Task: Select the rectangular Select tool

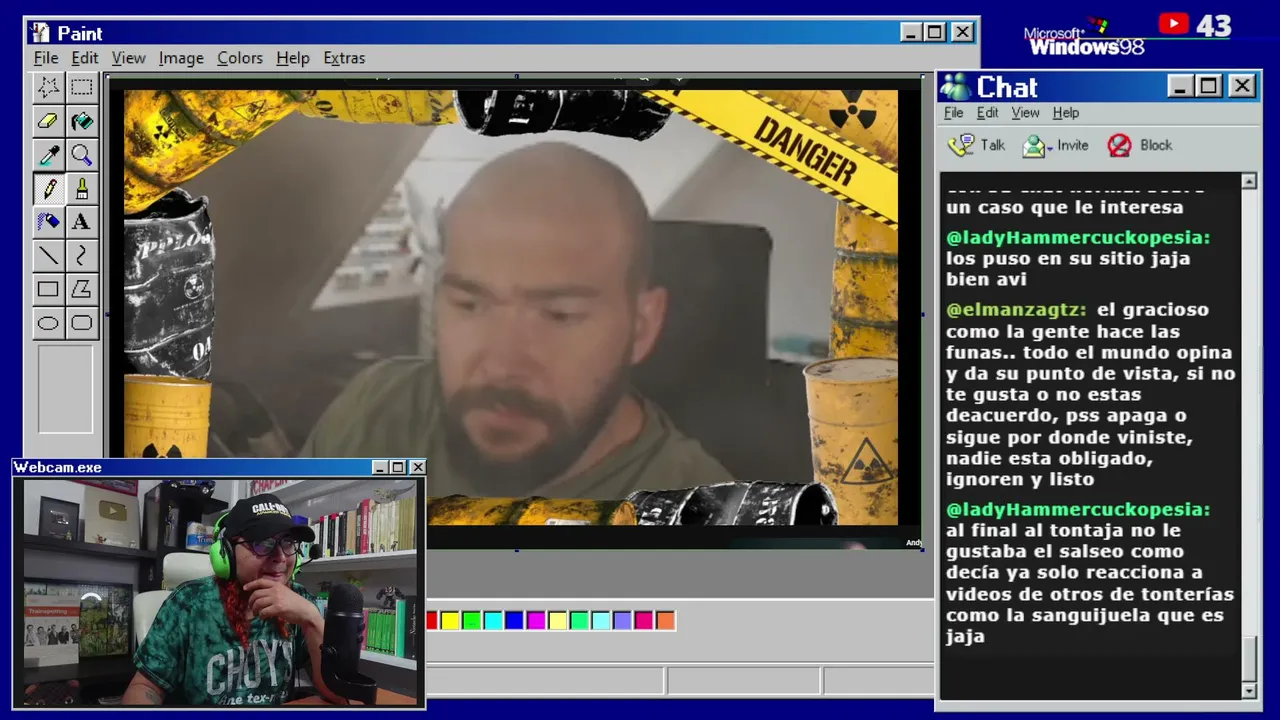Action: 82,87
